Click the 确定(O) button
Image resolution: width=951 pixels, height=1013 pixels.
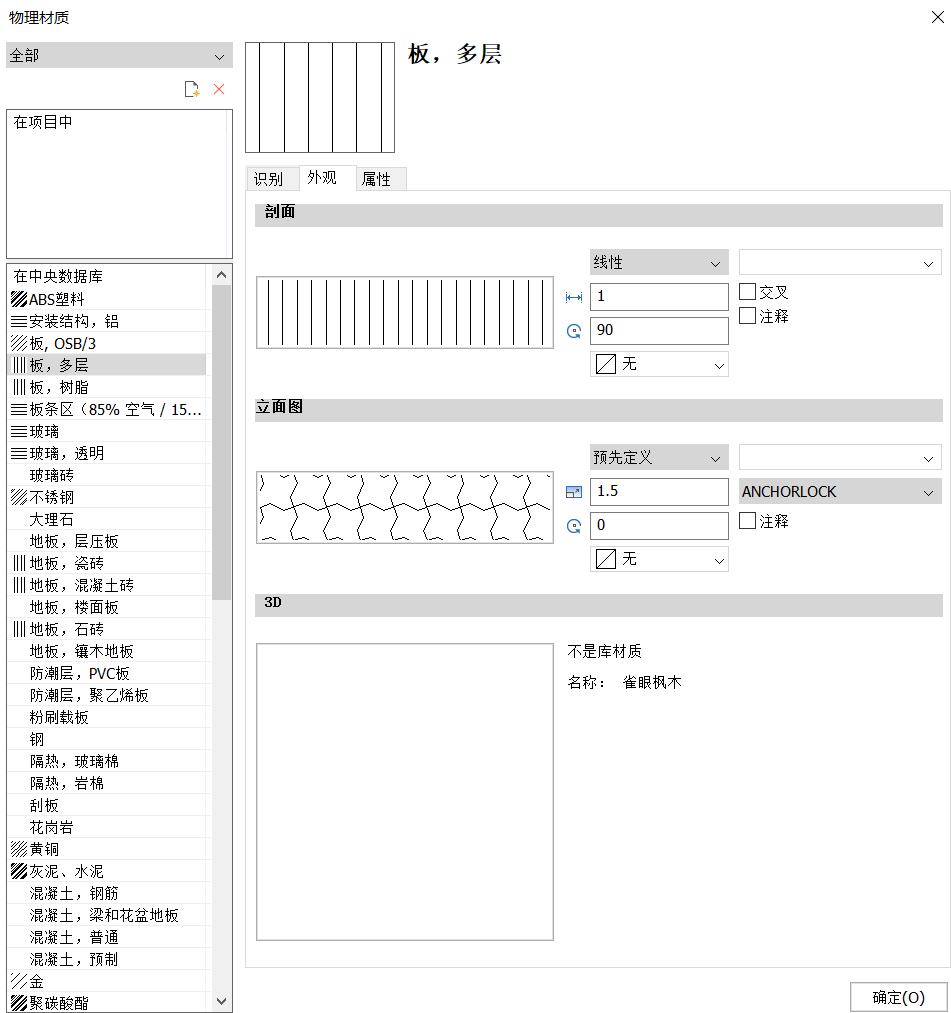click(898, 997)
